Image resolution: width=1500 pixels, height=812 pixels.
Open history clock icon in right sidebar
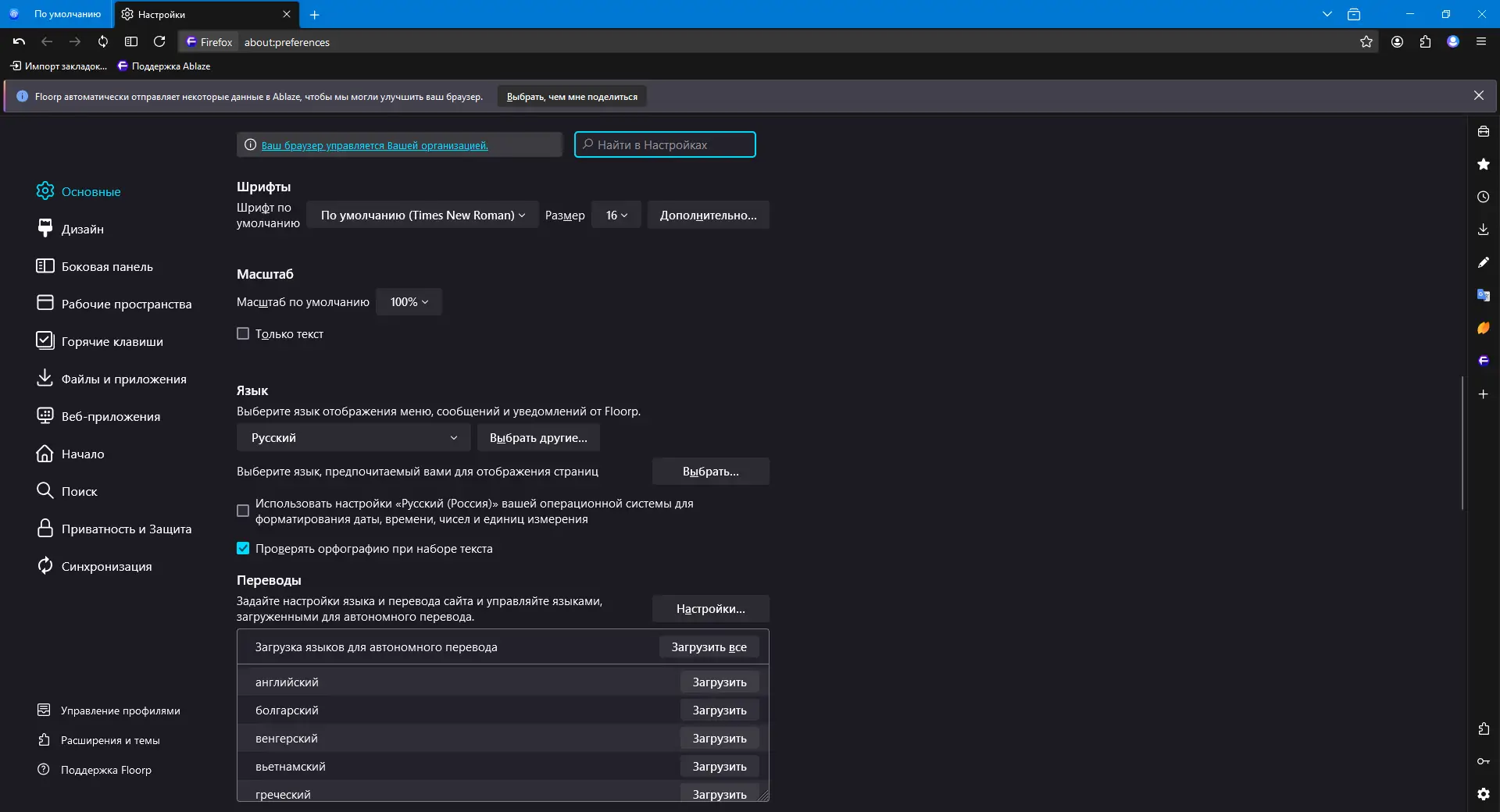(1483, 197)
